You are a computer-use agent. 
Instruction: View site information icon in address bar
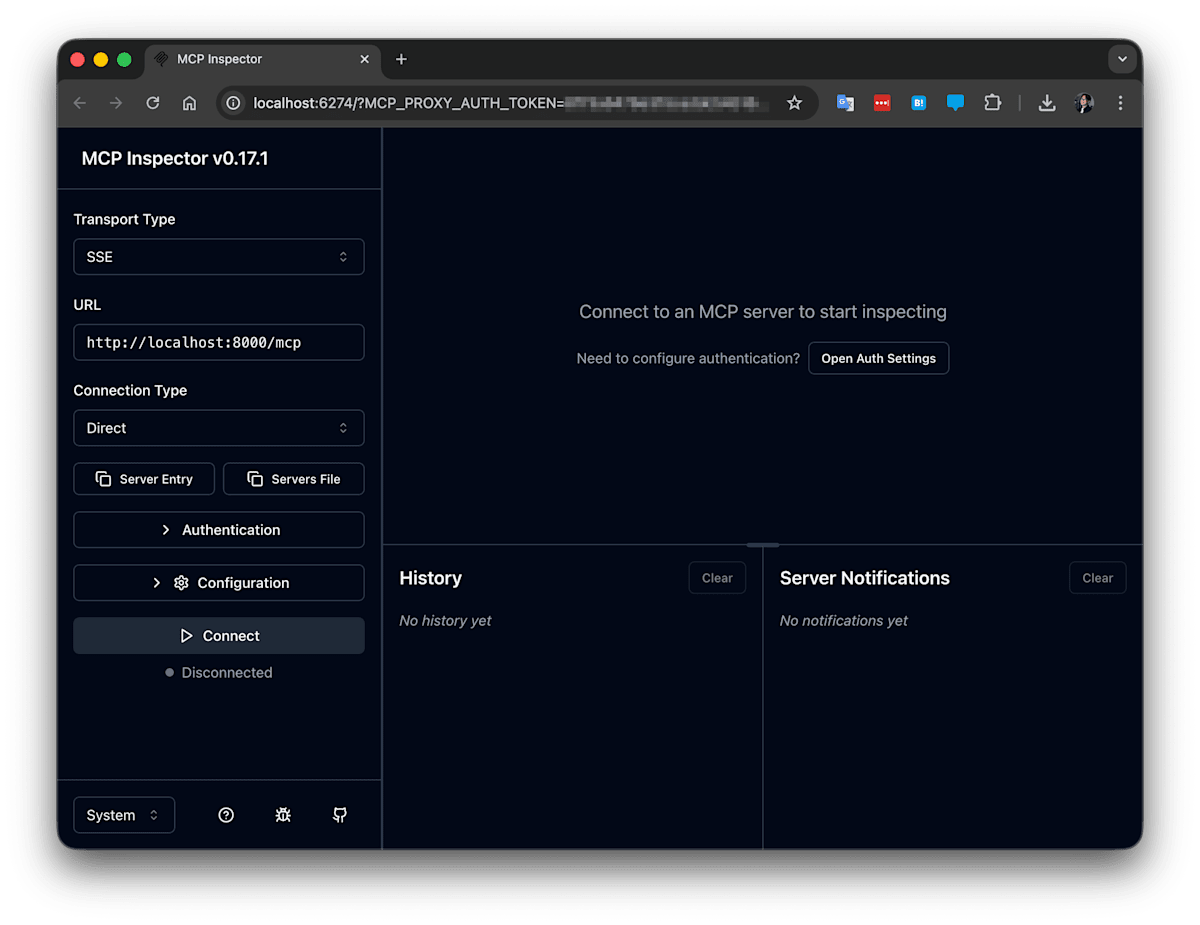coord(233,103)
